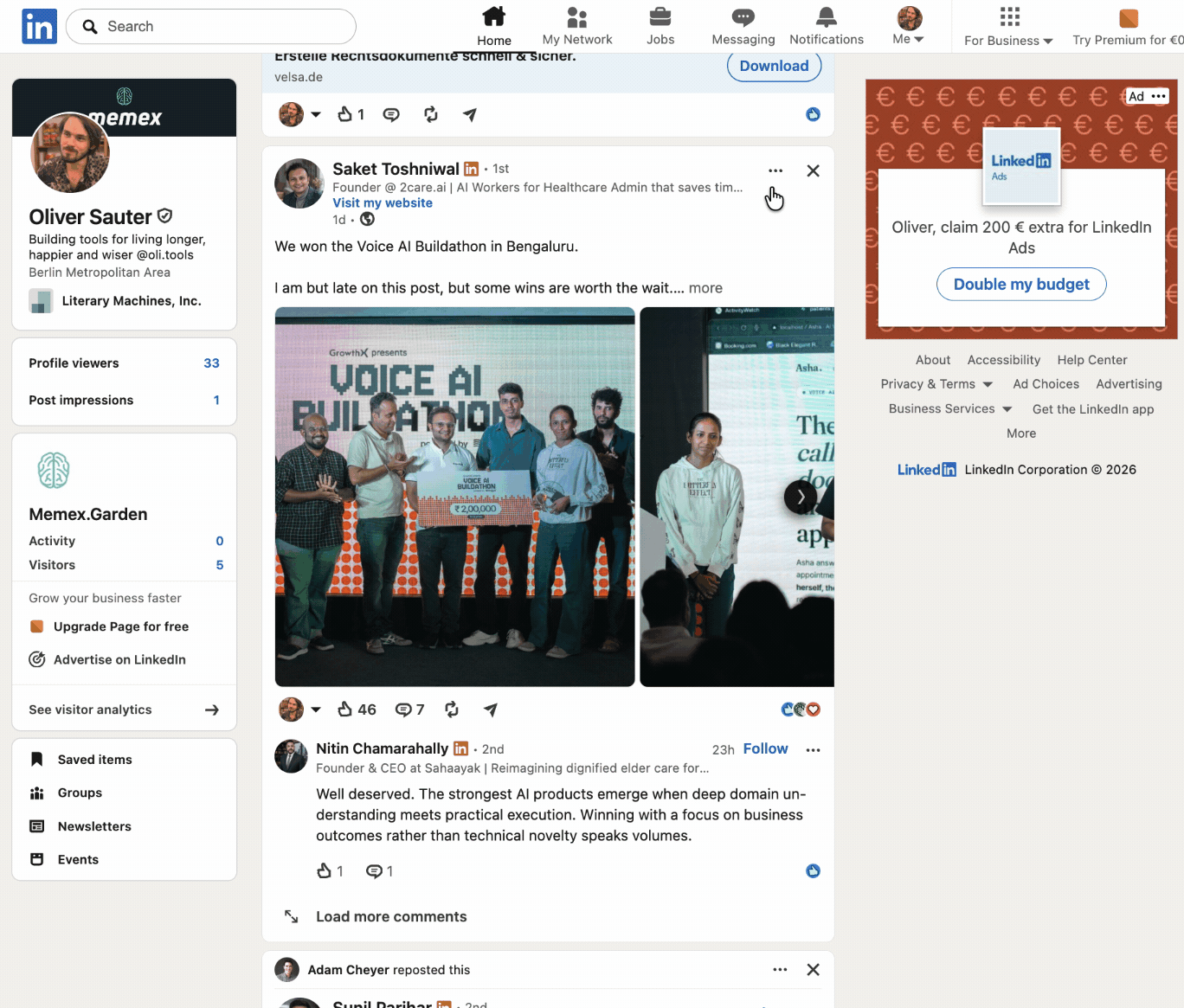The width and height of the screenshot is (1184, 1008).
Task: Expand Privacy & Terms footer menu
Action: (x=936, y=384)
